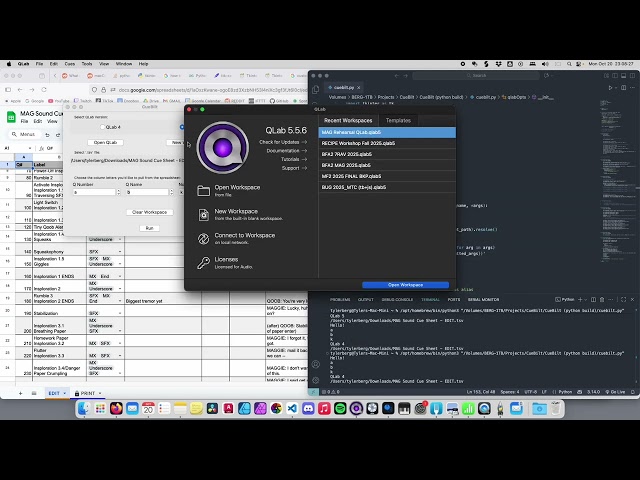Screen dimensions: 640x480
Task: Select the cuebilt.py editor tab
Action: coord(343,87)
